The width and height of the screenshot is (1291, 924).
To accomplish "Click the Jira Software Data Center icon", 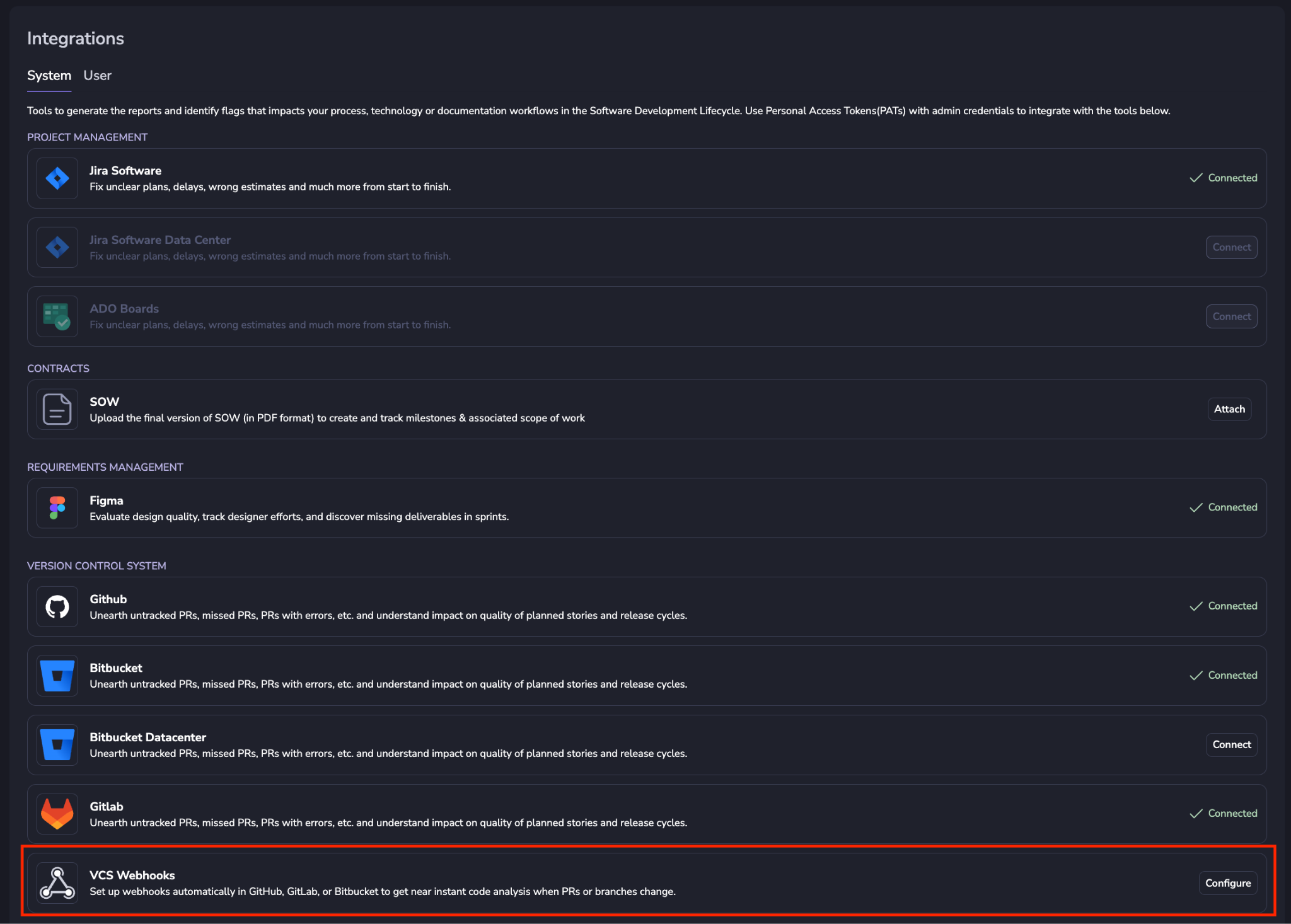I will pos(57,248).
